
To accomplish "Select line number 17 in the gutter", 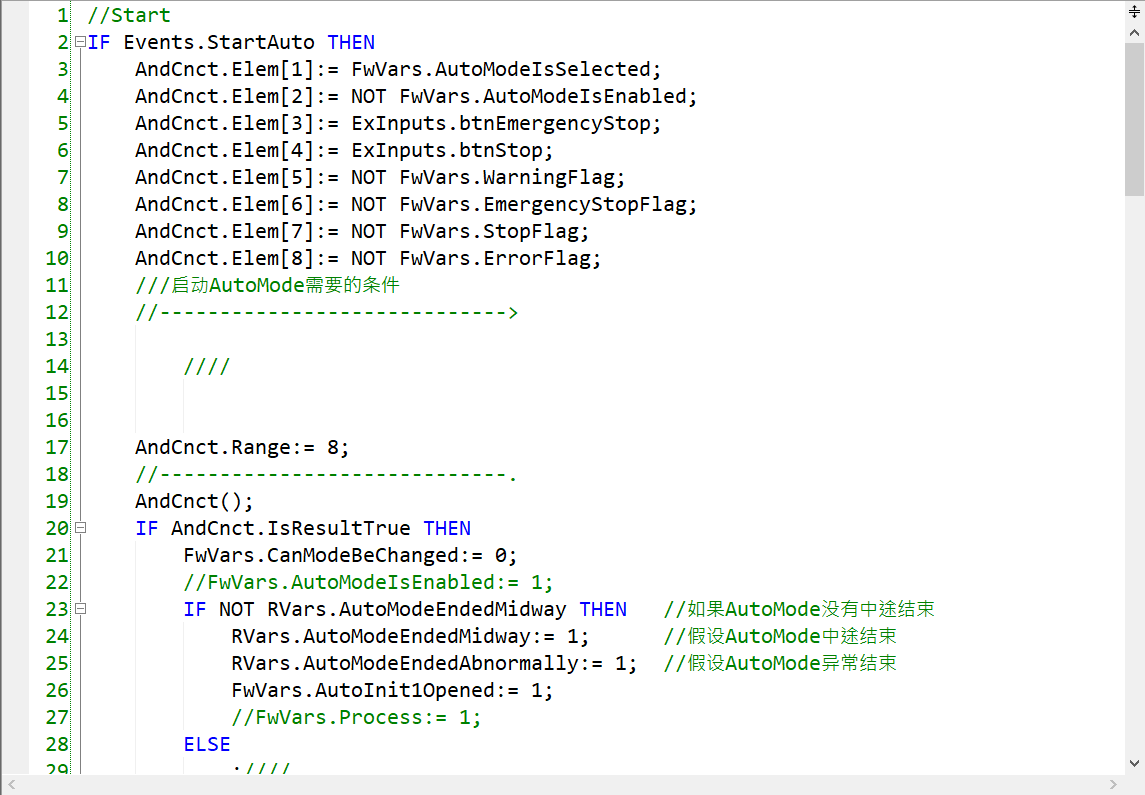I will pyautogui.click(x=57, y=447).
